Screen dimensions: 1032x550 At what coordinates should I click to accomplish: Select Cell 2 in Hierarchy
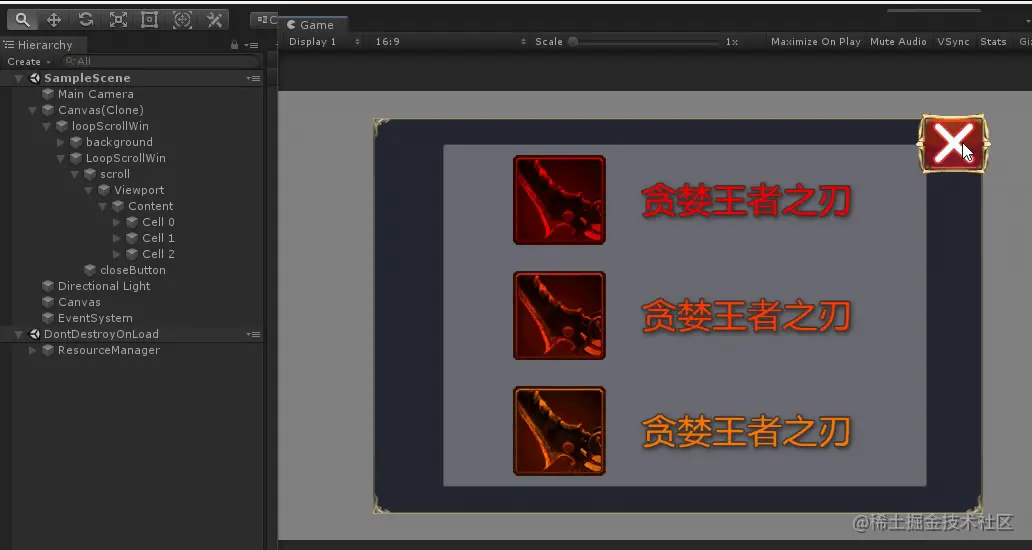[158, 254]
